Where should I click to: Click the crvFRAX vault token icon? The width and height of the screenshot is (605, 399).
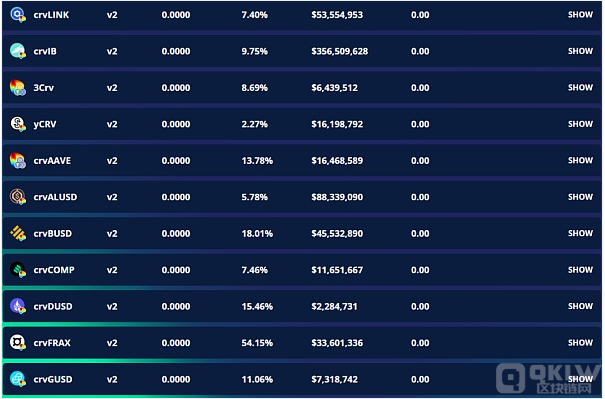18,343
